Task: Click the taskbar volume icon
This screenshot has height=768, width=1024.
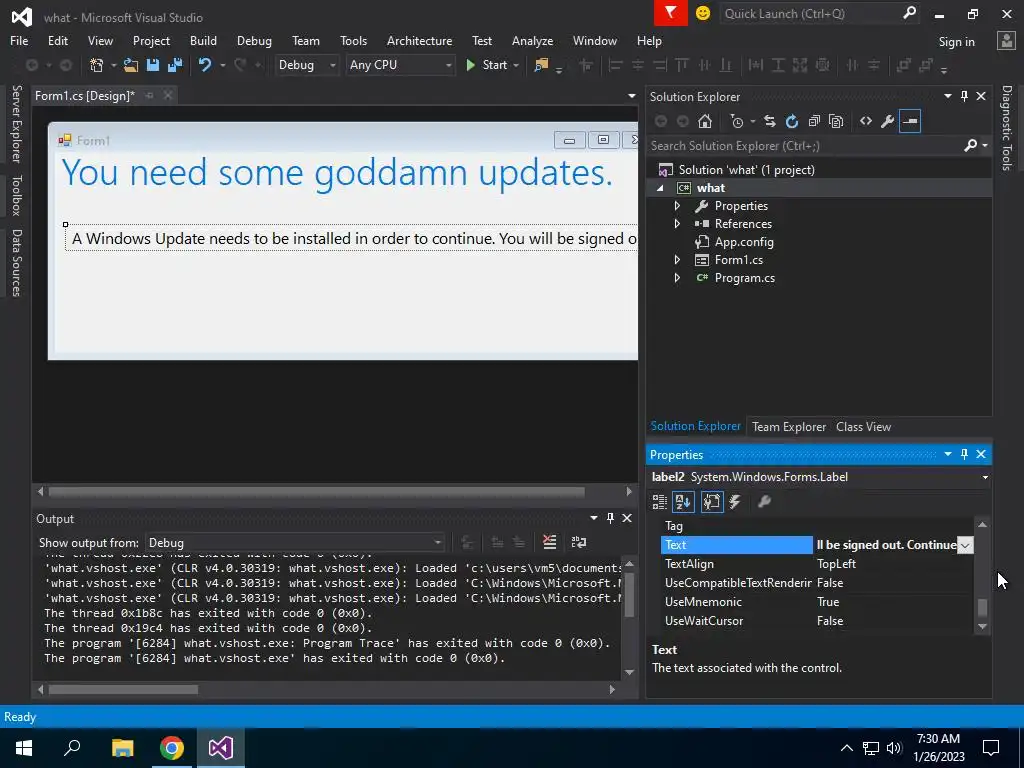Action: point(893,748)
